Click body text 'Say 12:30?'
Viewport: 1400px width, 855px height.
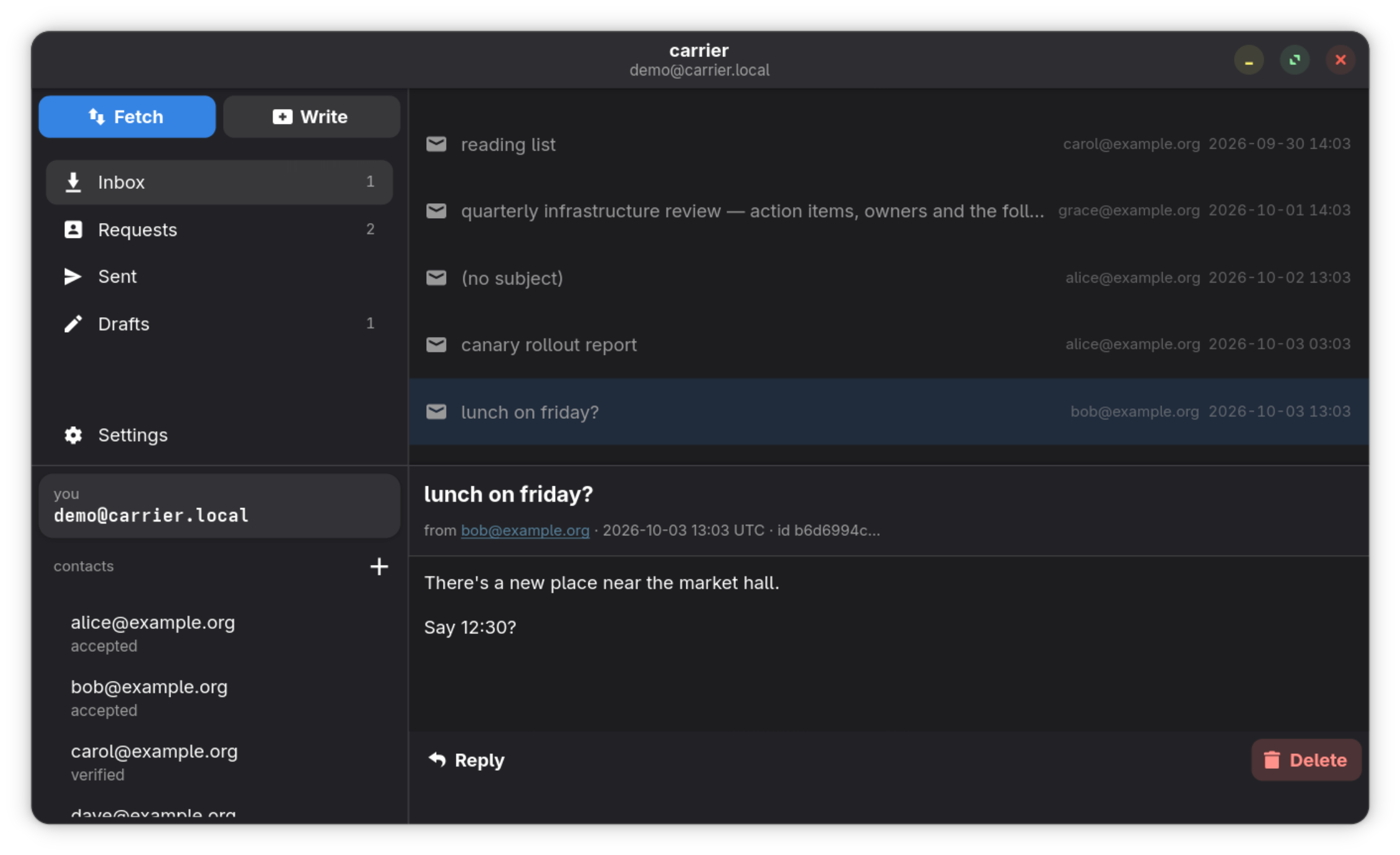coord(470,627)
